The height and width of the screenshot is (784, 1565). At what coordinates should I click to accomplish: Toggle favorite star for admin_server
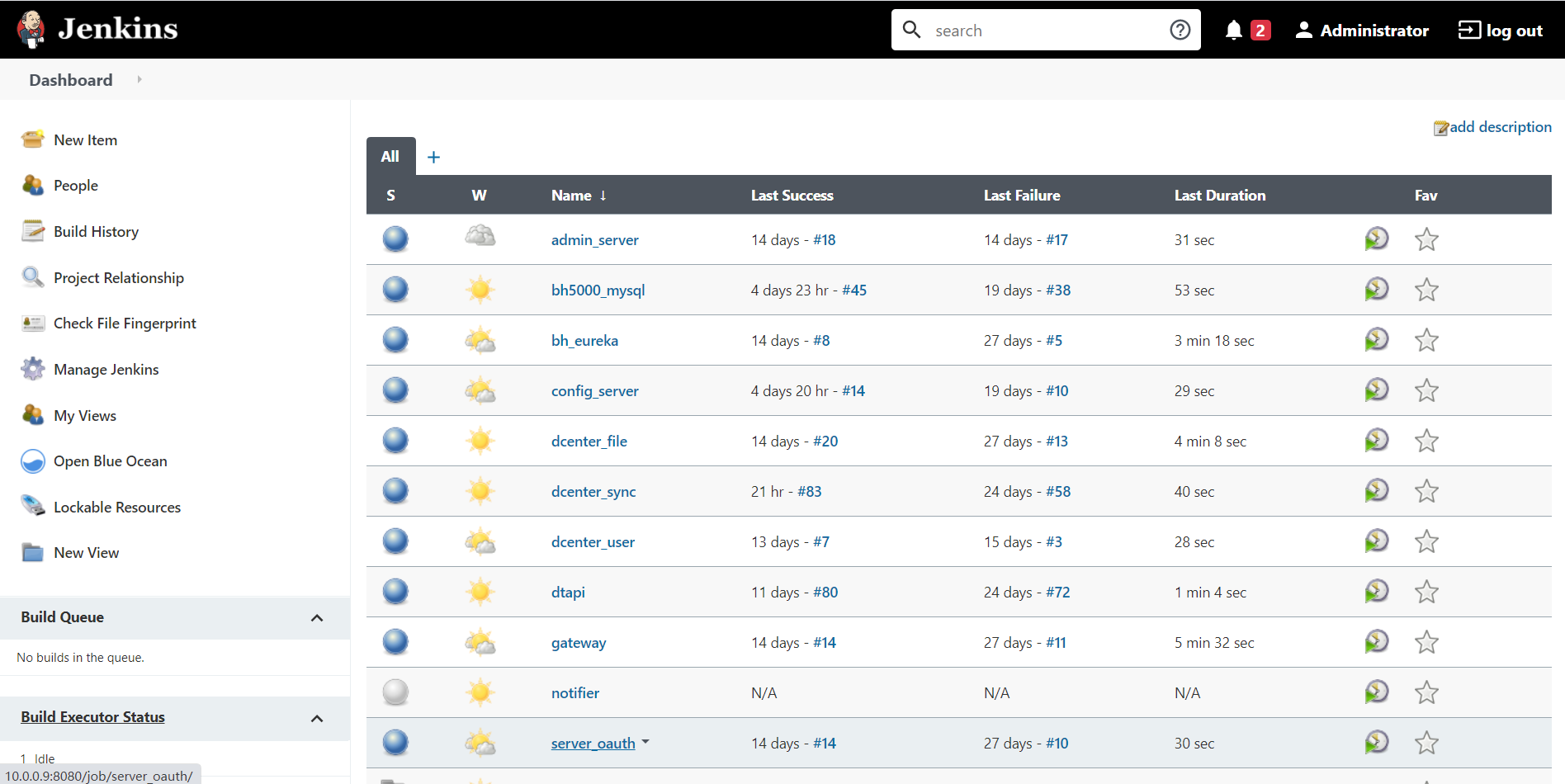pos(1426,240)
